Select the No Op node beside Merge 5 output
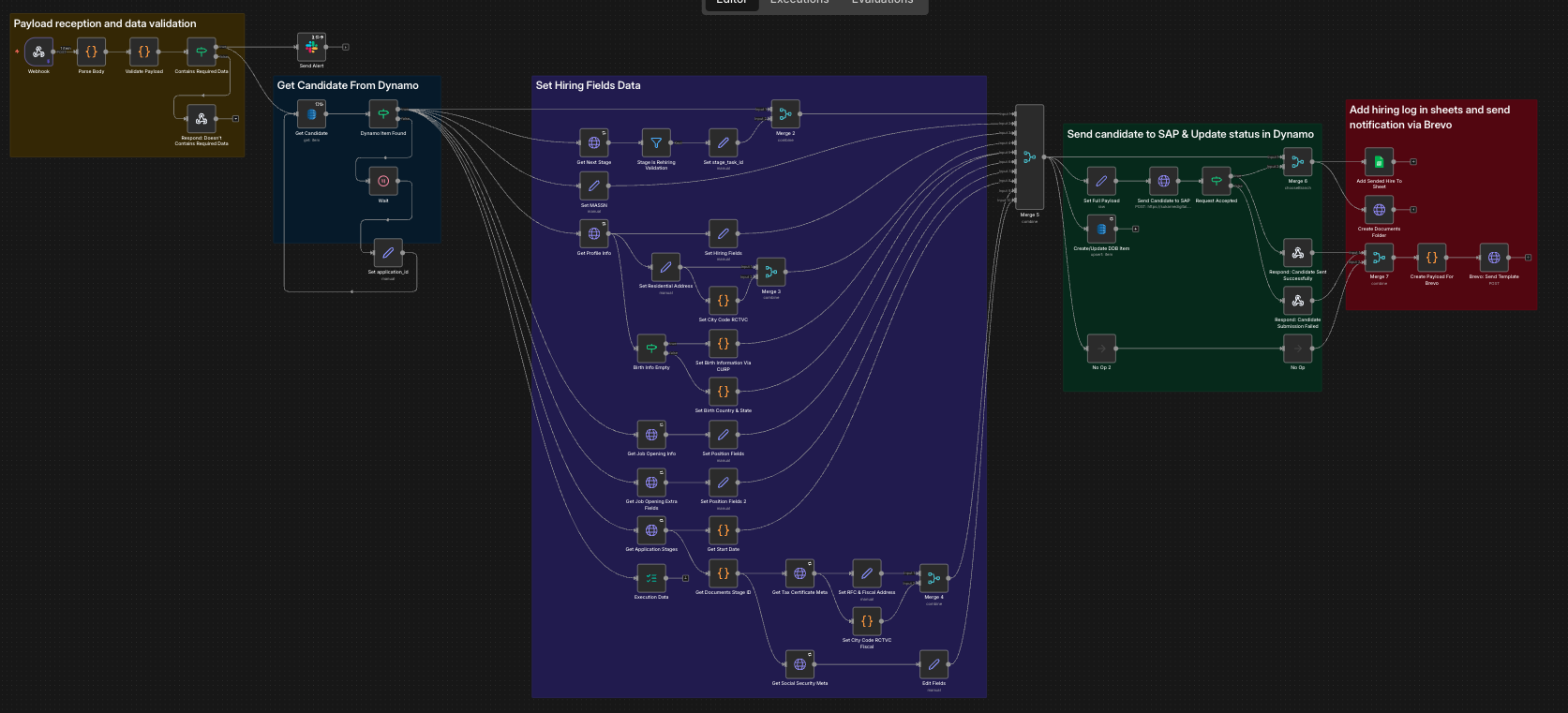Viewport: 1568px width, 713px height. pos(1297,349)
